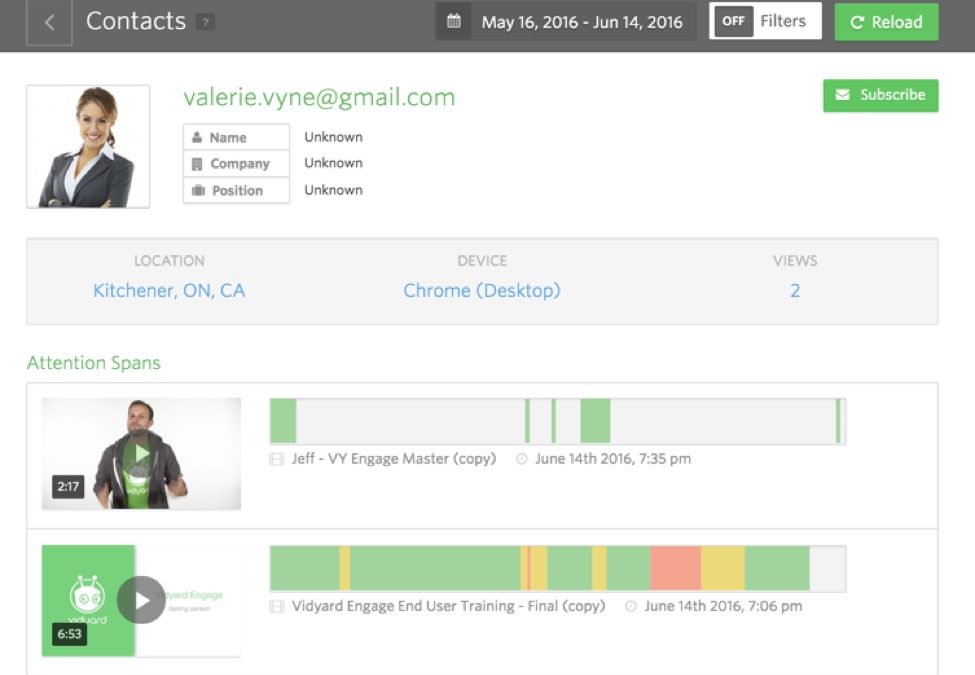Image resolution: width=975 pixels, height=675 pixels.
Task: Open Jeff - VY Engage Master (copy) title
Action: pyautogui.click(x=394, y=459)
